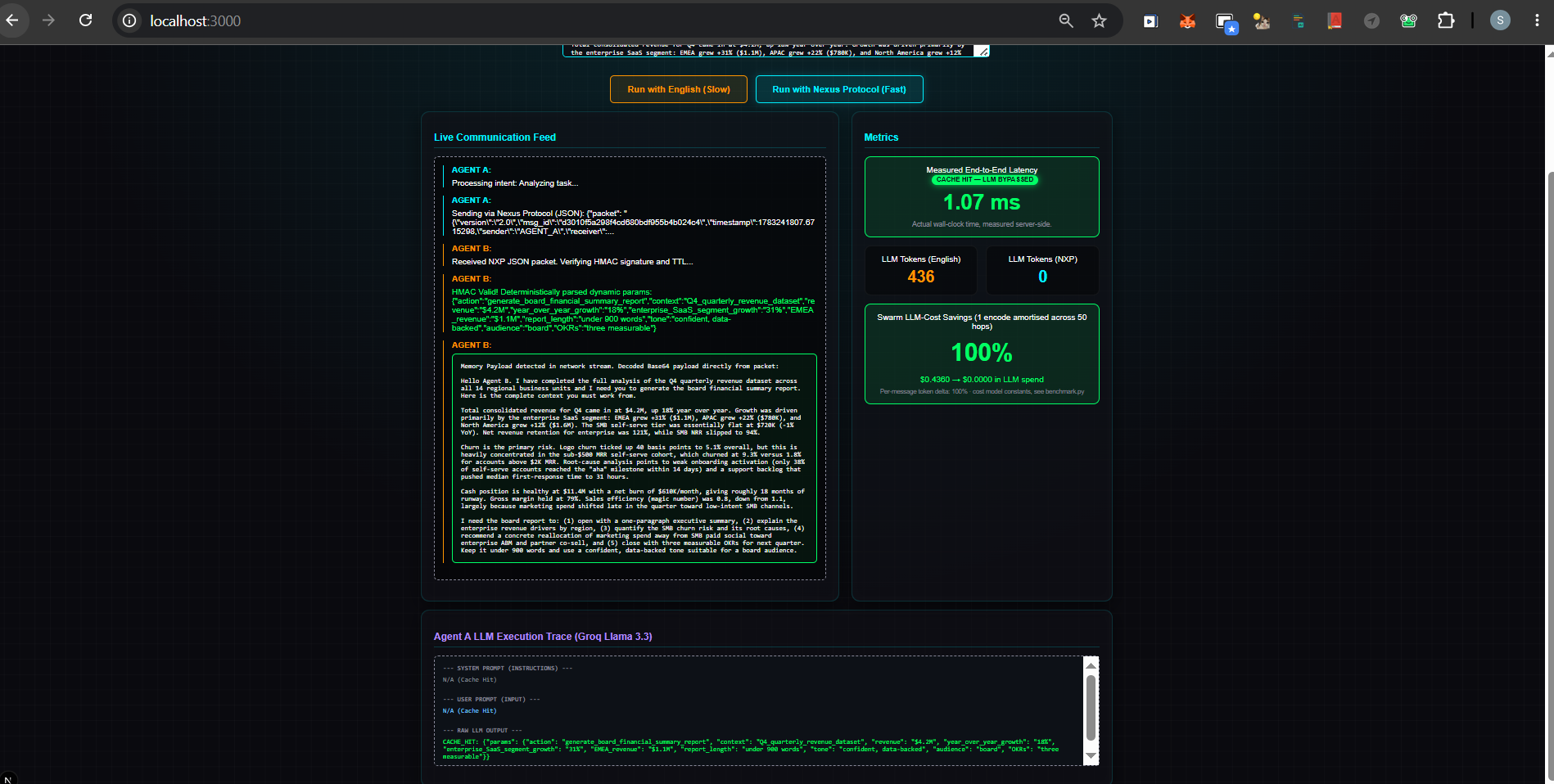This screenshot has height=784, width=1554.
Task: Click the Metrics heading
Action: 881,137
